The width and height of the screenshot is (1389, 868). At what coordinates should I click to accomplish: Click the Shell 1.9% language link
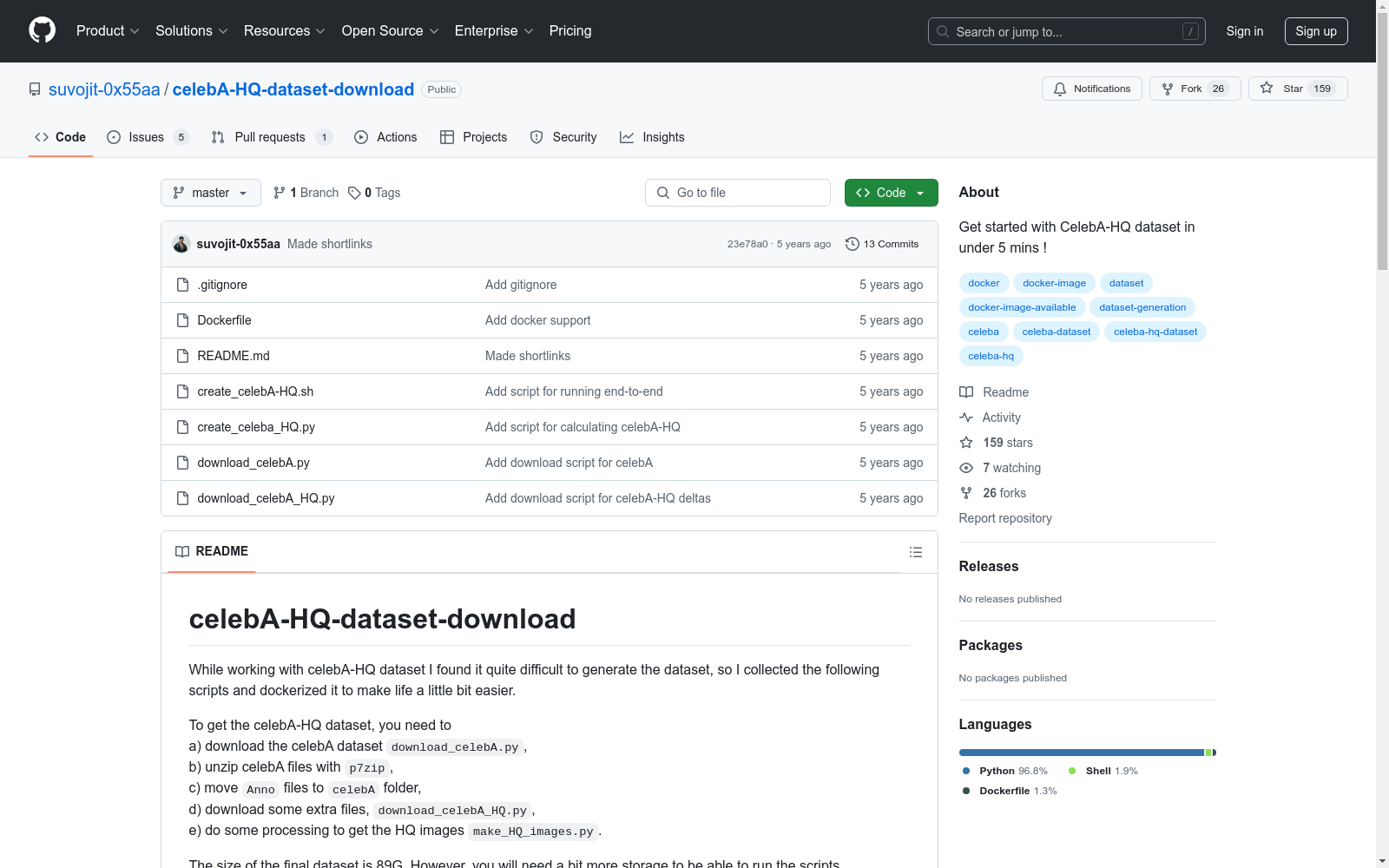[x=1103, y=771]
